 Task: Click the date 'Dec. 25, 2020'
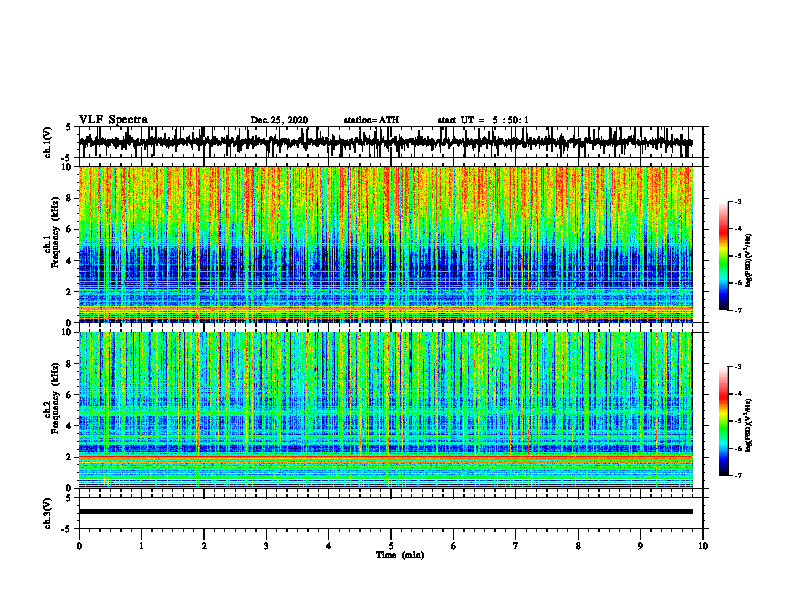coord(279,120)
